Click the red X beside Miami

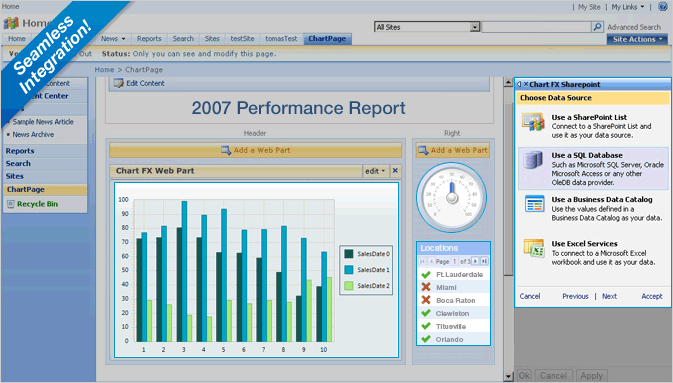tap(426, 287)
